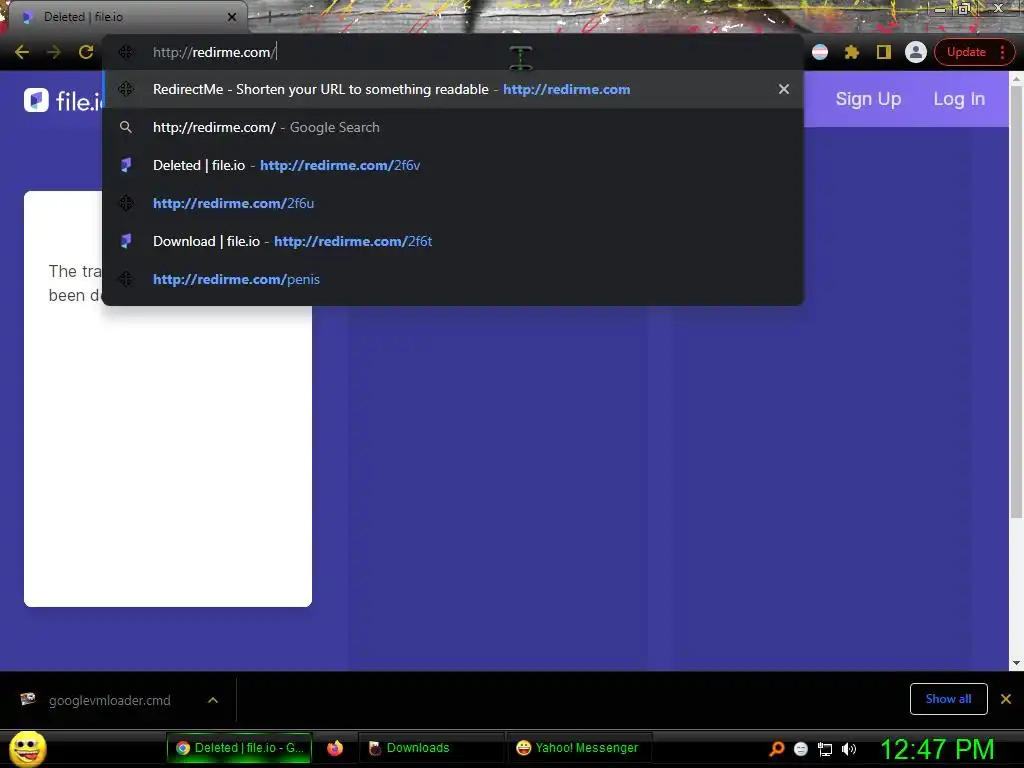Click the Update button
The width and height of the screenshot is (1024, 768).
coord(966,52)
